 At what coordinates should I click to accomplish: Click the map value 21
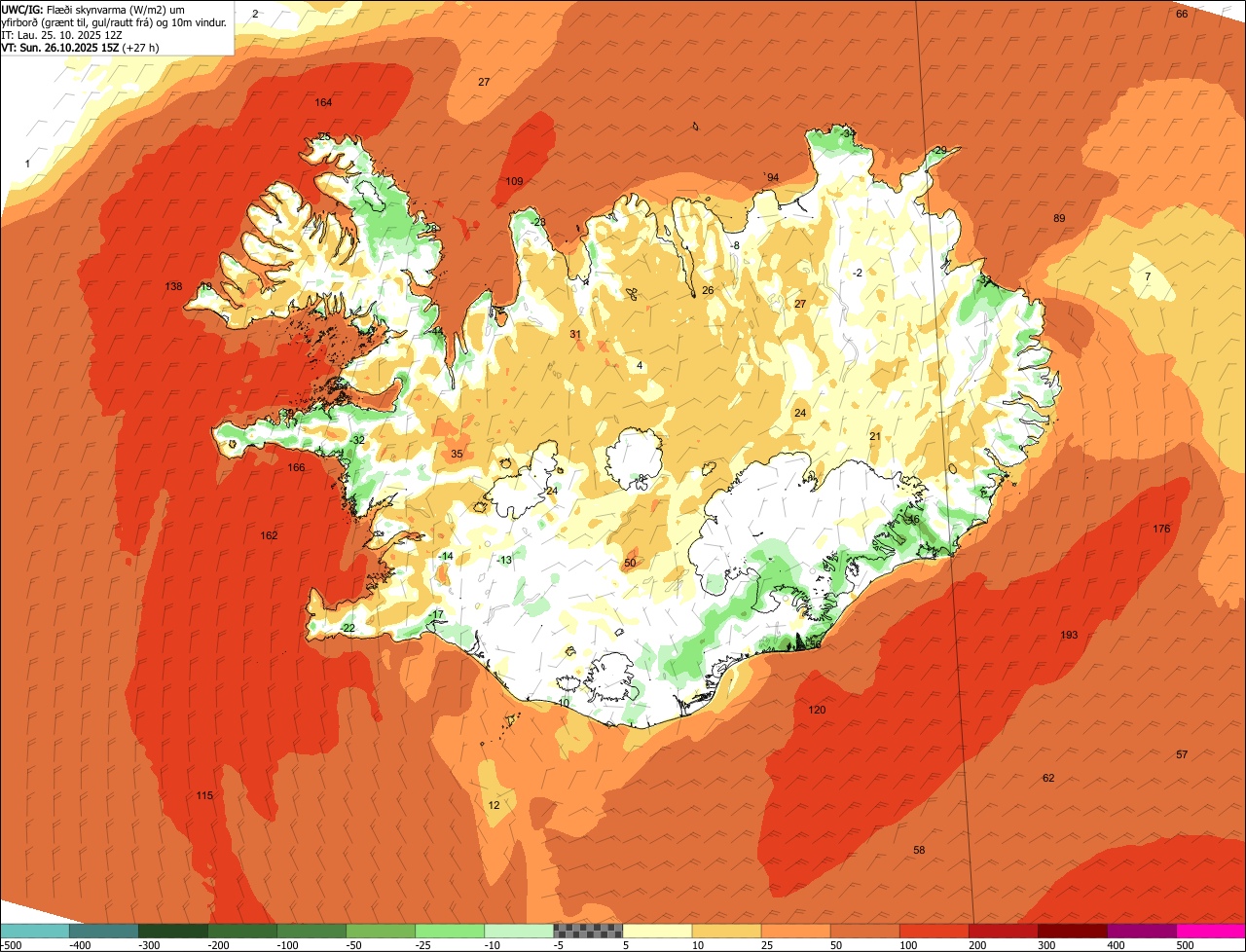tap(875, 437)
